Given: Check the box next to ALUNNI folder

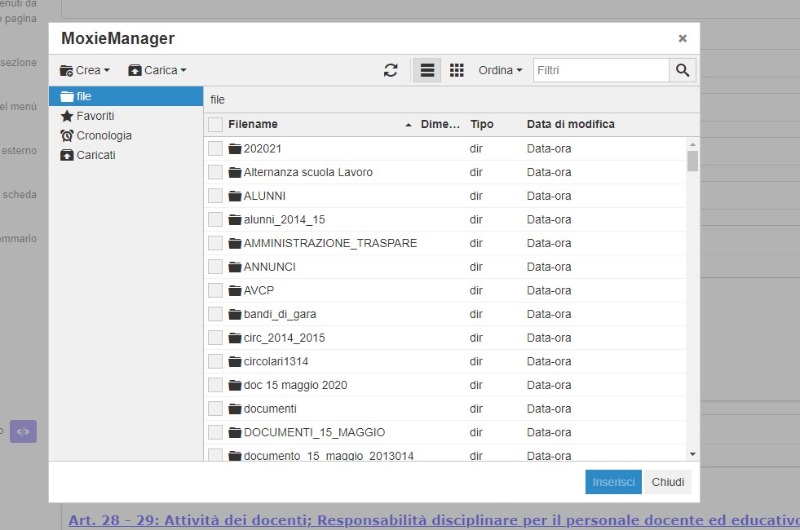Looking at the screenshot, I should click(x=215, y=196).
